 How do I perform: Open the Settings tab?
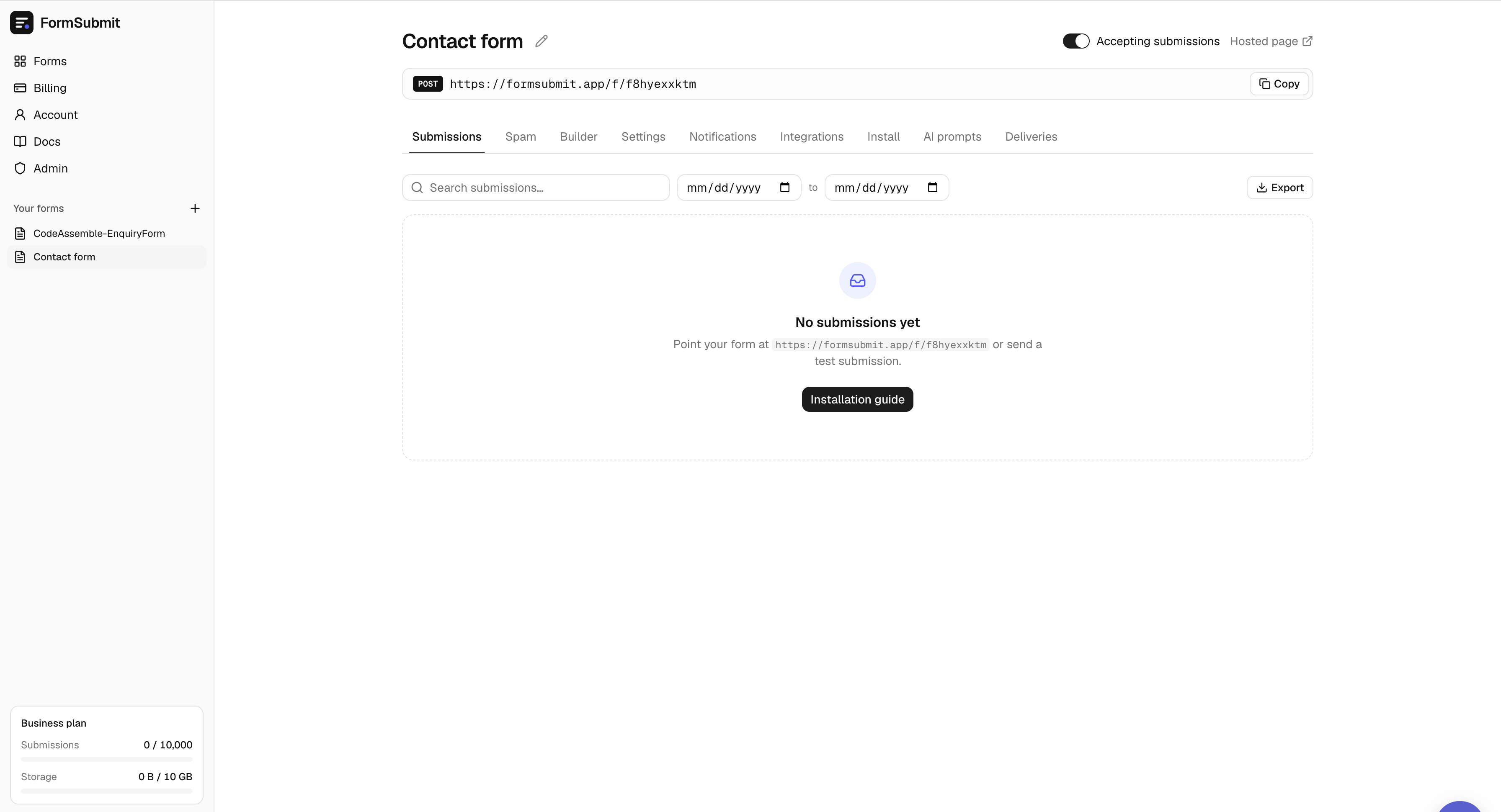click(x=643, y=137)
